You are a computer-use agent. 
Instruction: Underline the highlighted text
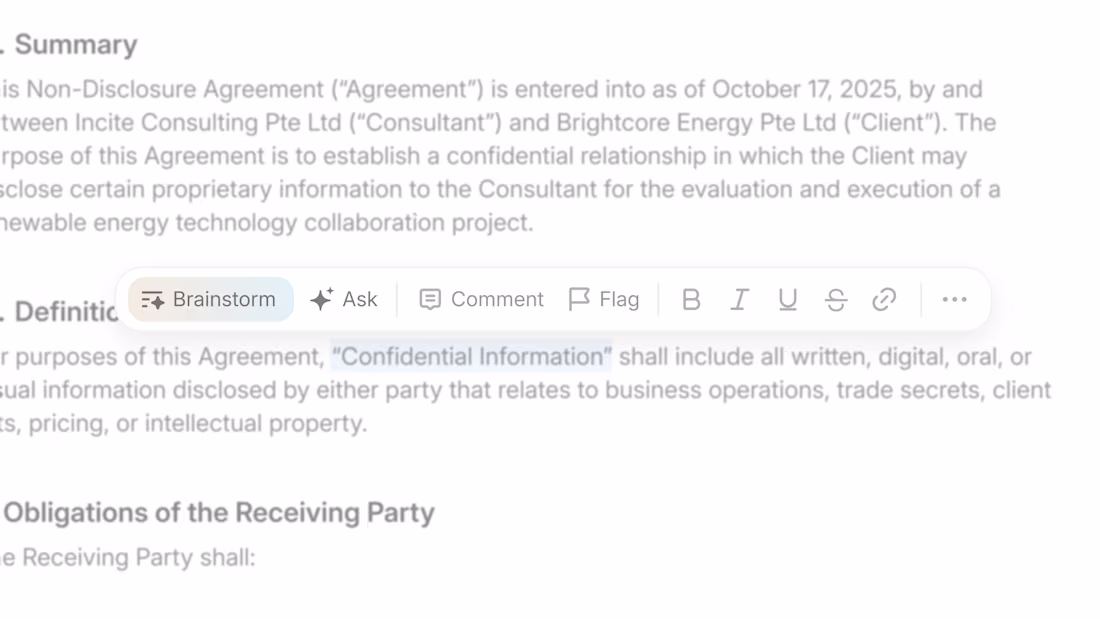tap(787, 299)
